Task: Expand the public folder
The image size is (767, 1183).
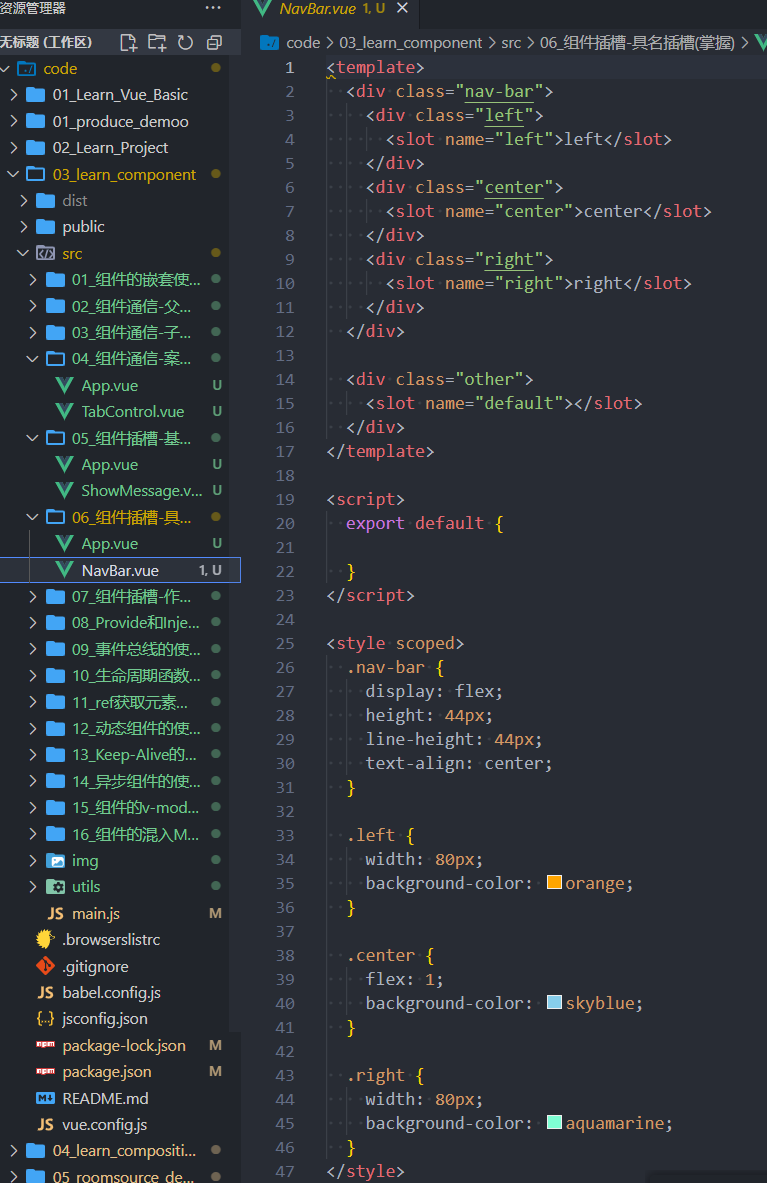Action: point(23,226)
